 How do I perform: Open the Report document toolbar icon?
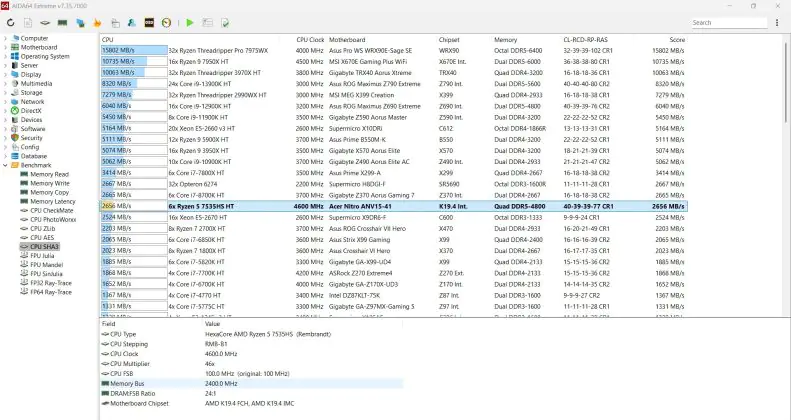28,23
